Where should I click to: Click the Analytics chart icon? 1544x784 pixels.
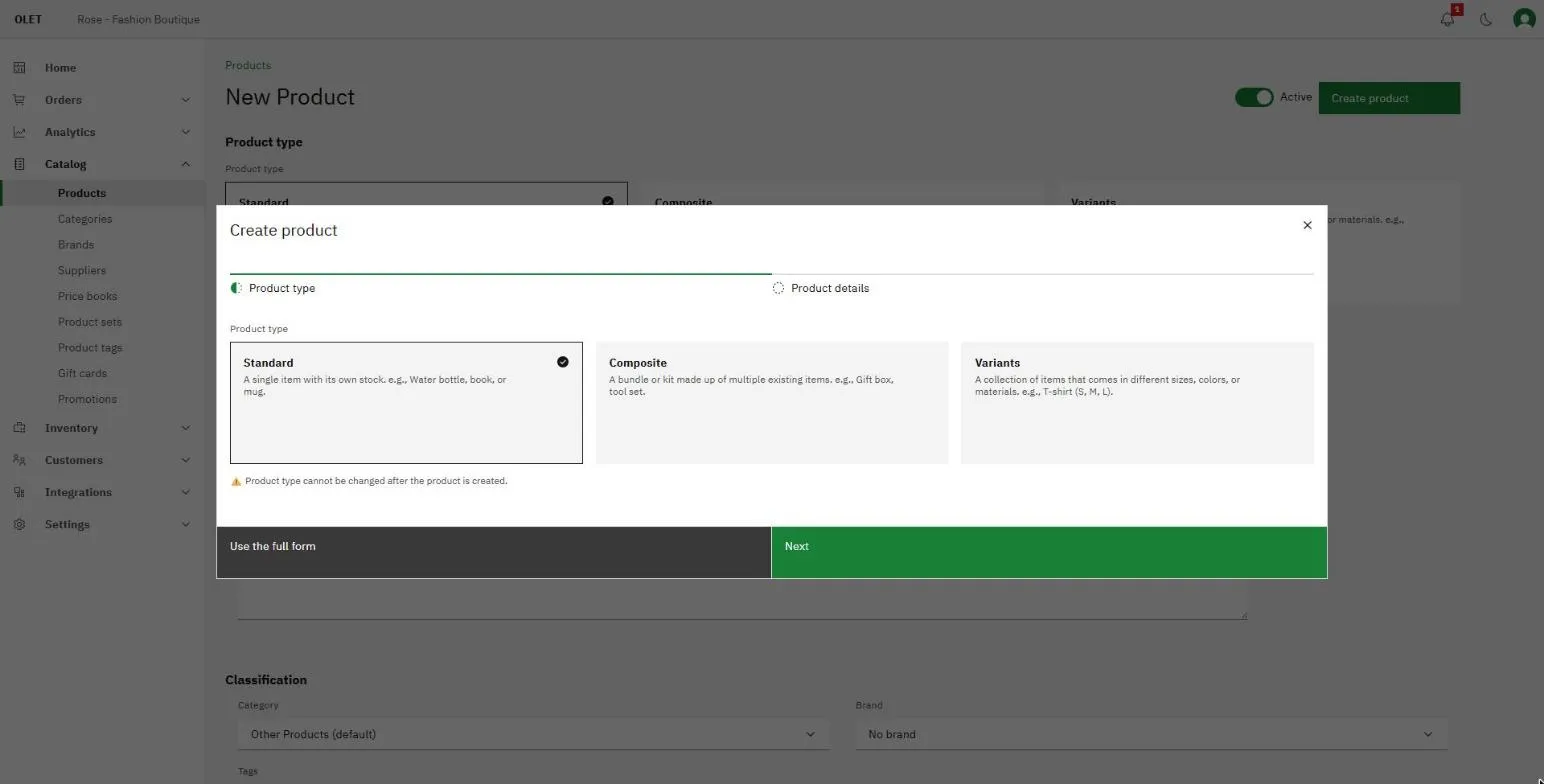19,132
